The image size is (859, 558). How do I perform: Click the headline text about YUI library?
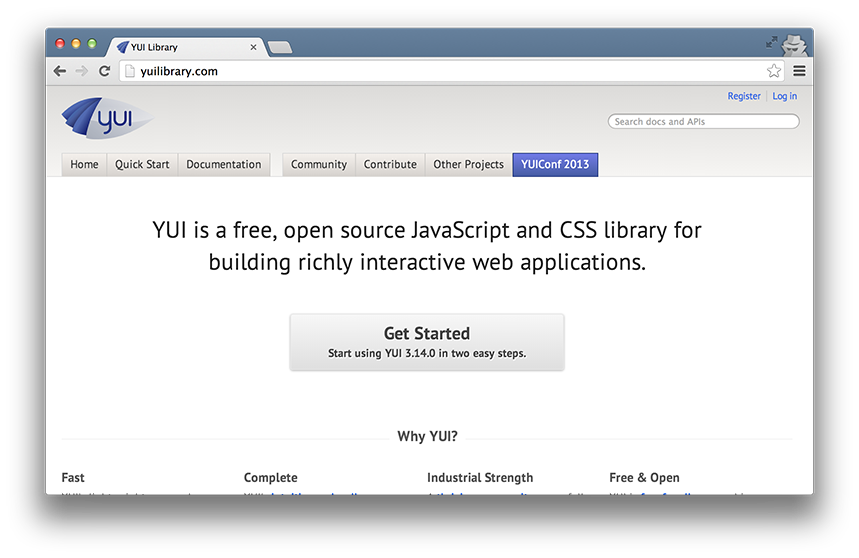tap(427, 246)
